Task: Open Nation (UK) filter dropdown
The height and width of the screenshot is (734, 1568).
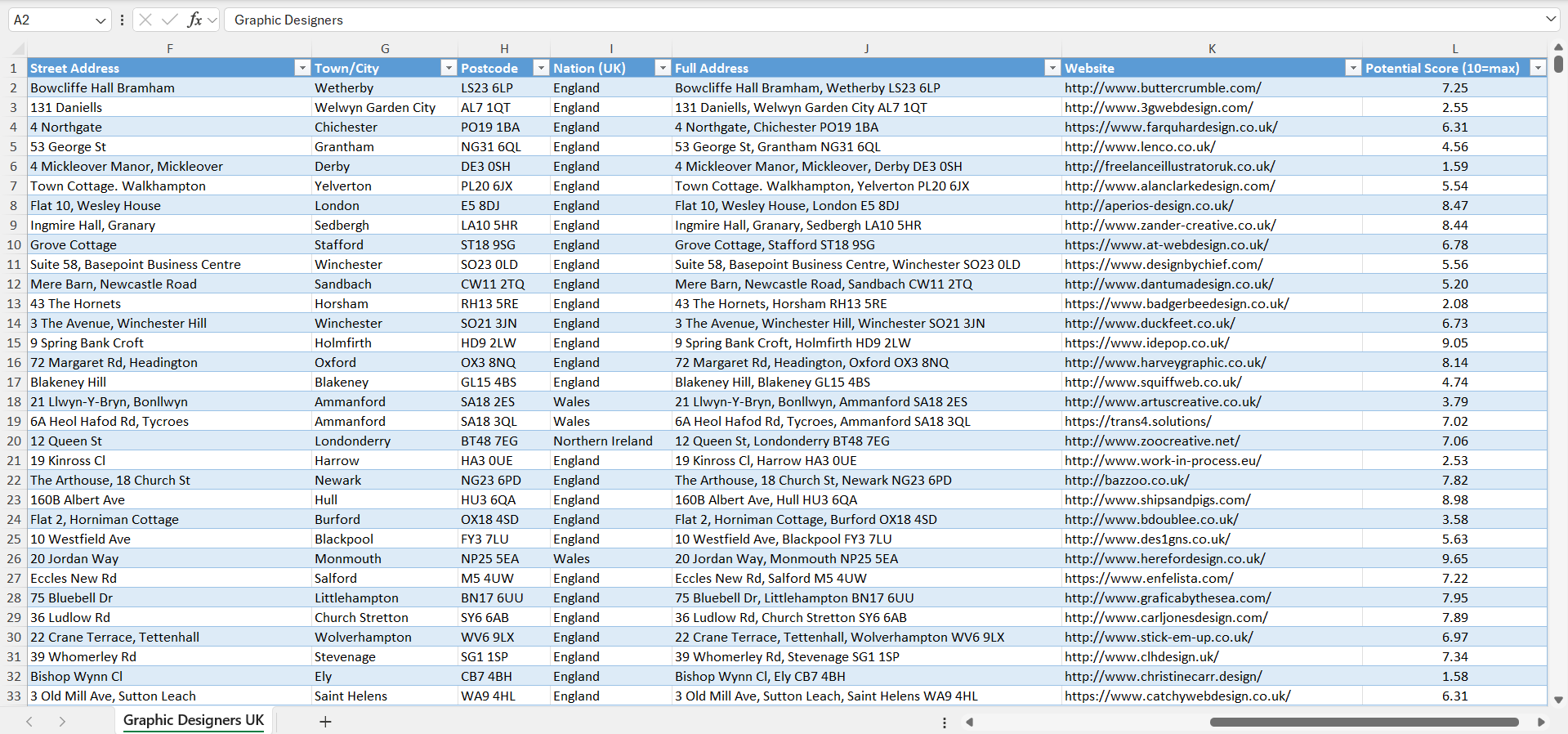Action: click(x=663, y=68)
